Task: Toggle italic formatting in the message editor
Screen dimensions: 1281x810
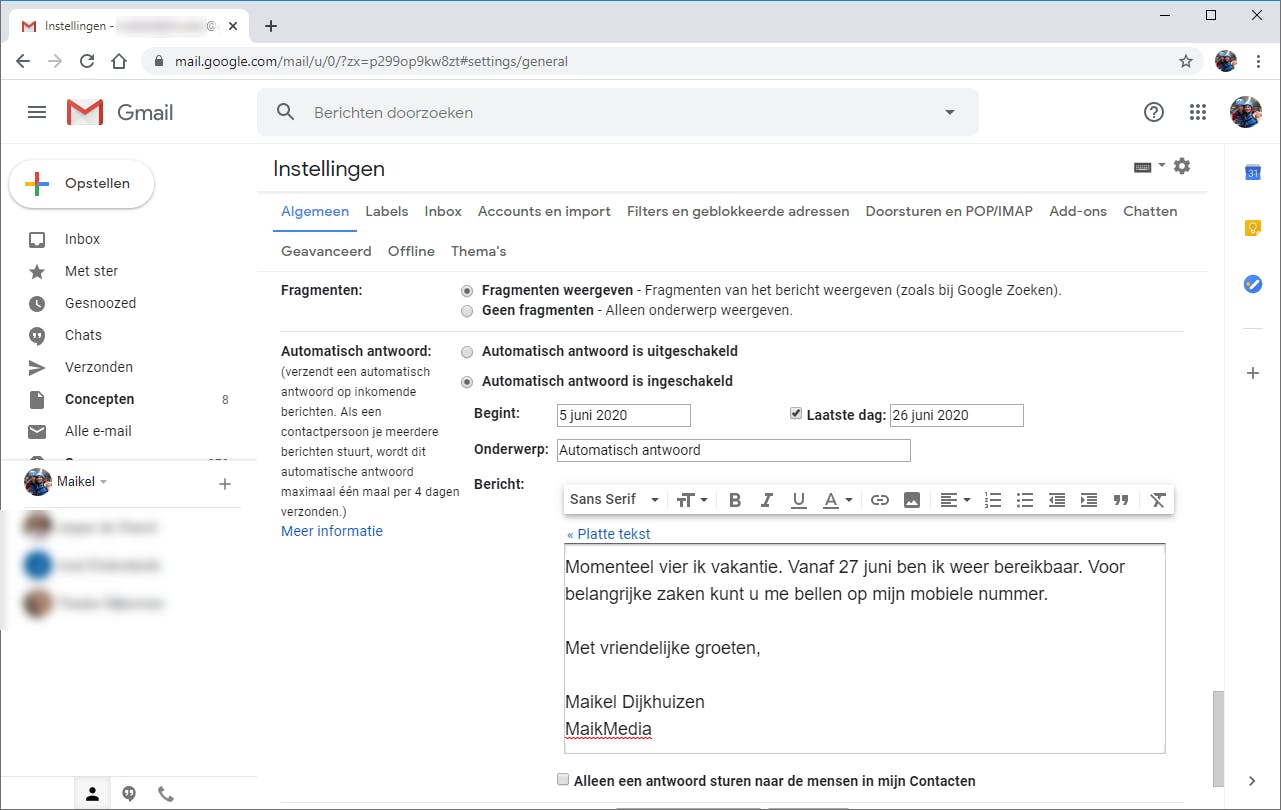Action: (x=767, y=500)
